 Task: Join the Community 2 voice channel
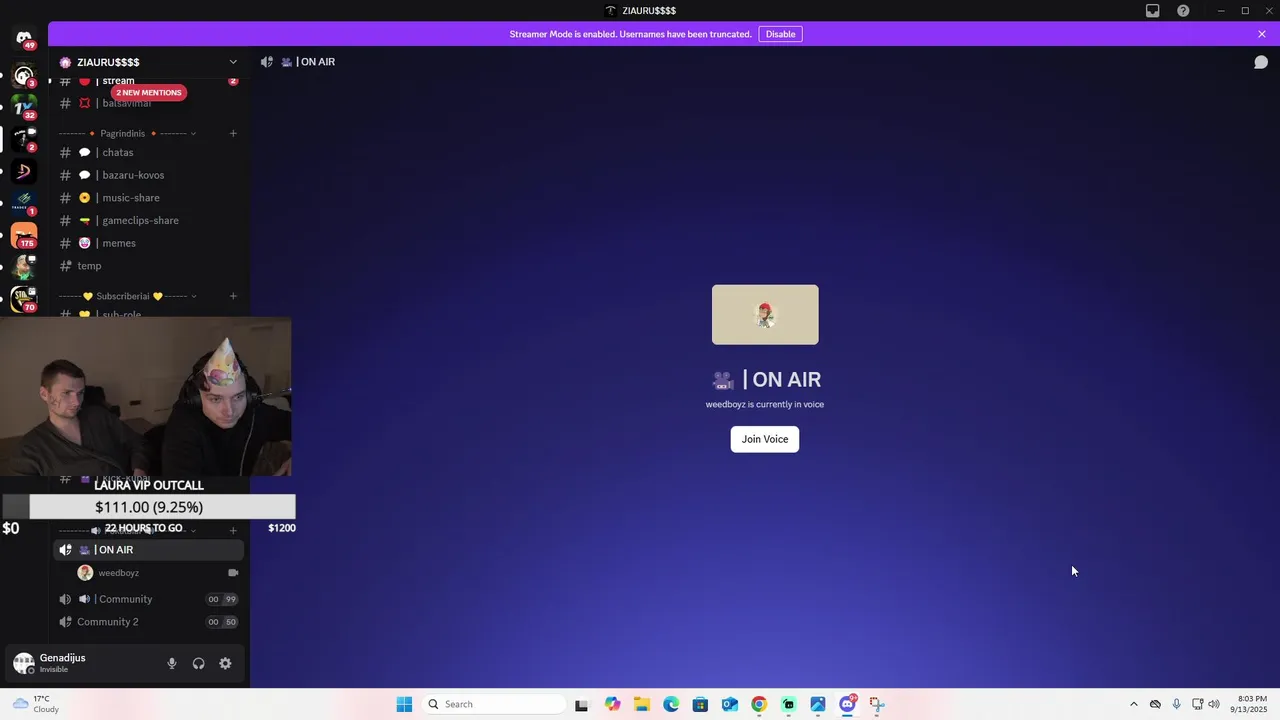pos(148,622)
